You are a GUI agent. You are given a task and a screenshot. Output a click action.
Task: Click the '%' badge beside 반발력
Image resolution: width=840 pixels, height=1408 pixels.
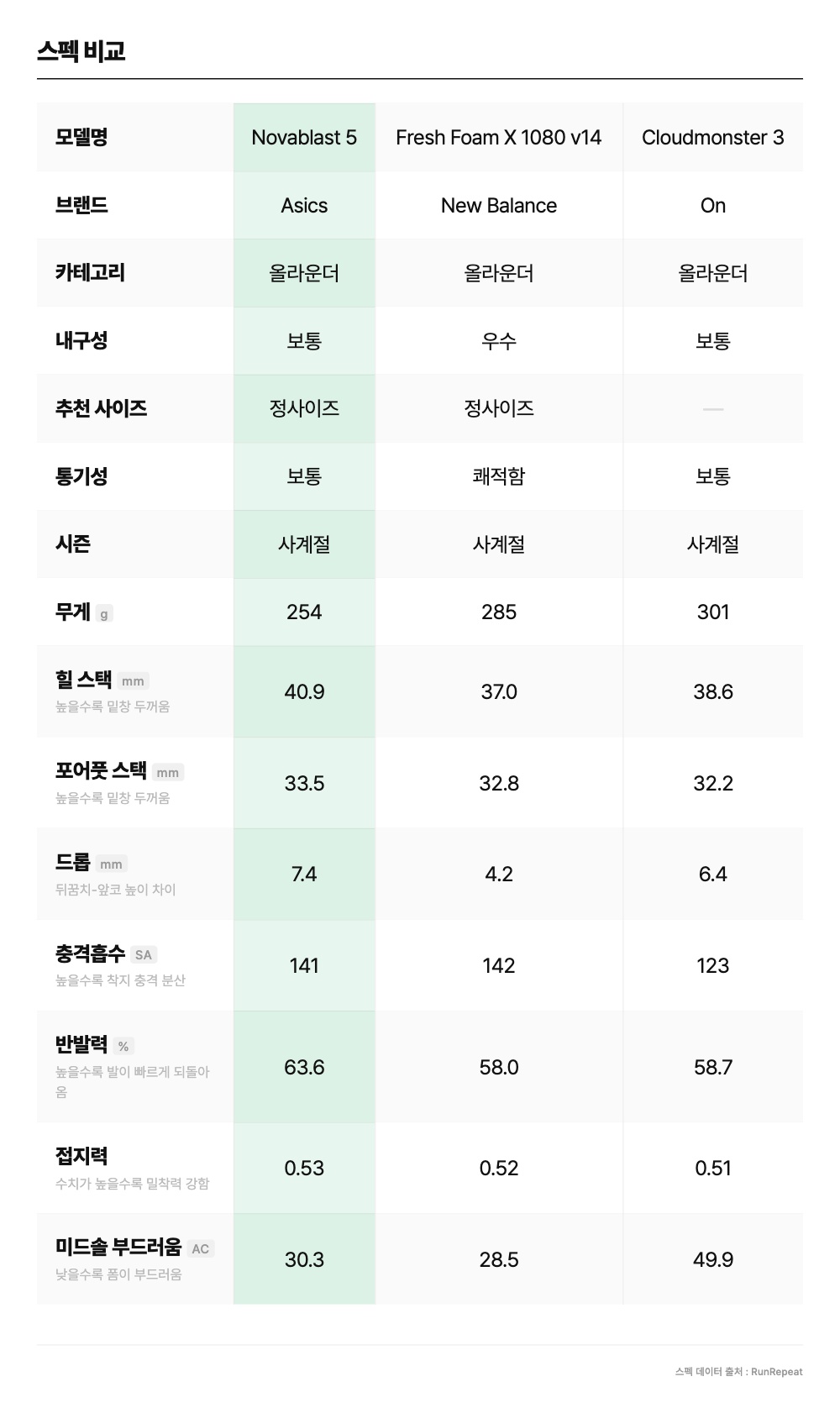coord(123,1047)
